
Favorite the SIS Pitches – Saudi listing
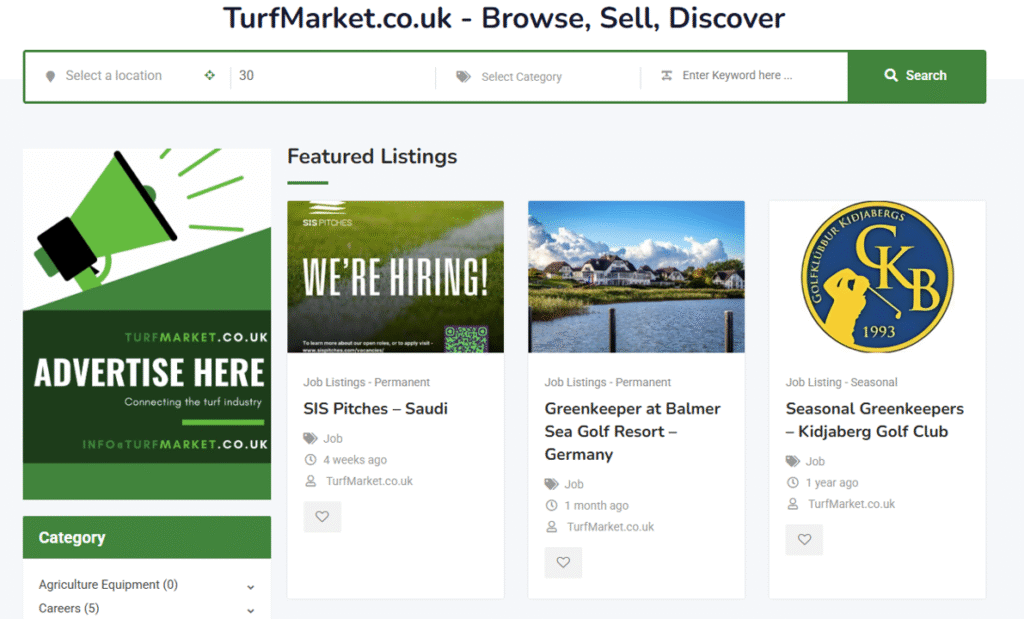pos(322,517)
